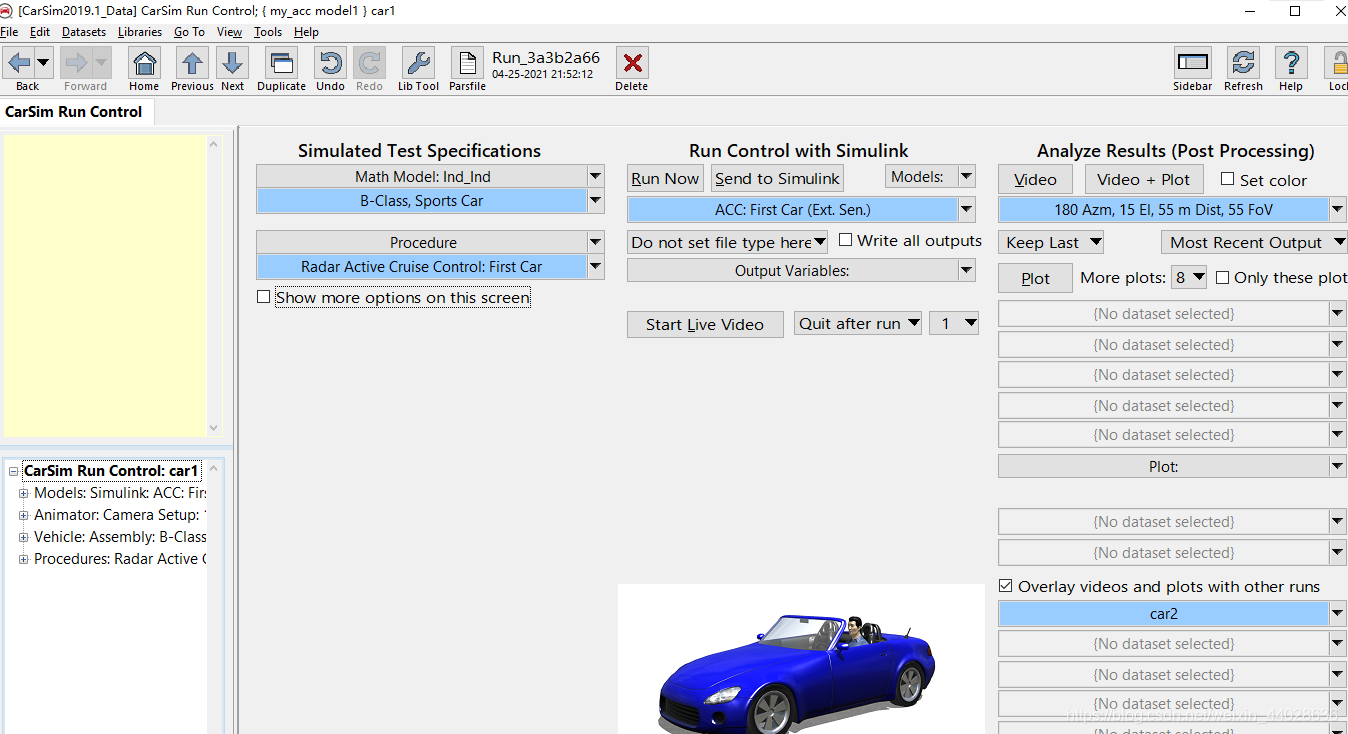The width and height of the screenshot is (1348, 734).
Task: Expand the Procedures: Radar Active tree node
Action: (x=24, y=559)
